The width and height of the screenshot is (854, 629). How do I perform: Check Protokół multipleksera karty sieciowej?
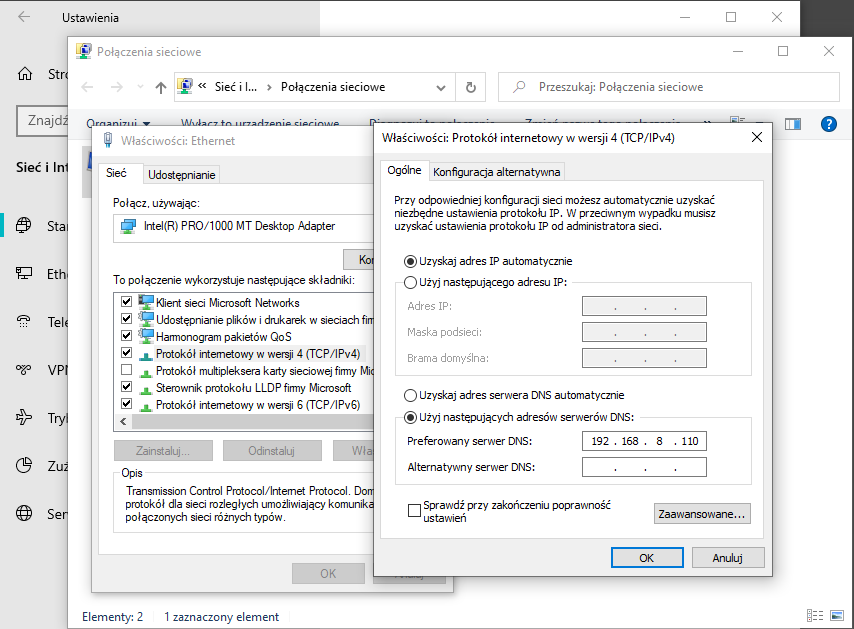[126, 370]
